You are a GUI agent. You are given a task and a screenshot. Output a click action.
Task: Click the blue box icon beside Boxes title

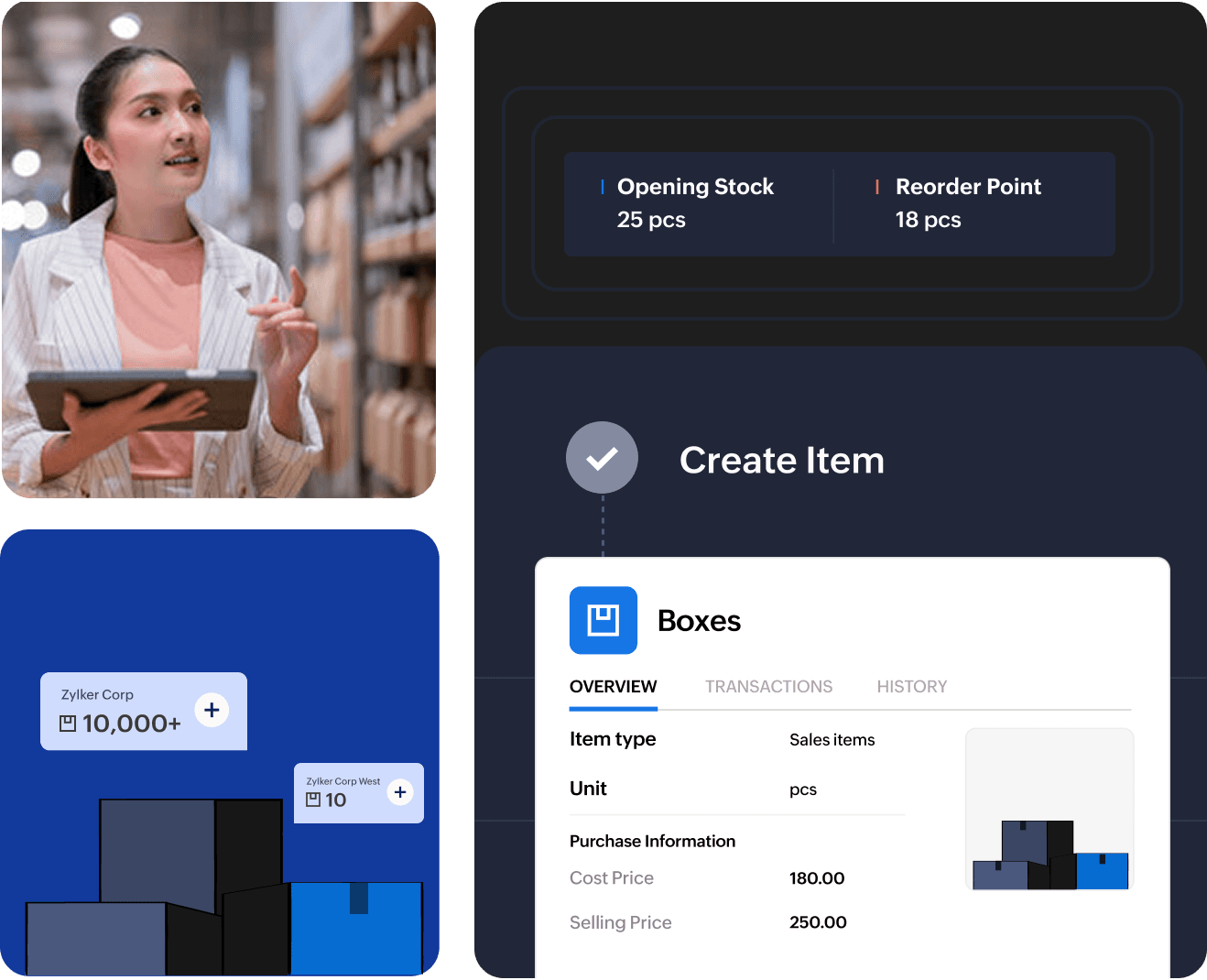(x=603, y=620)
